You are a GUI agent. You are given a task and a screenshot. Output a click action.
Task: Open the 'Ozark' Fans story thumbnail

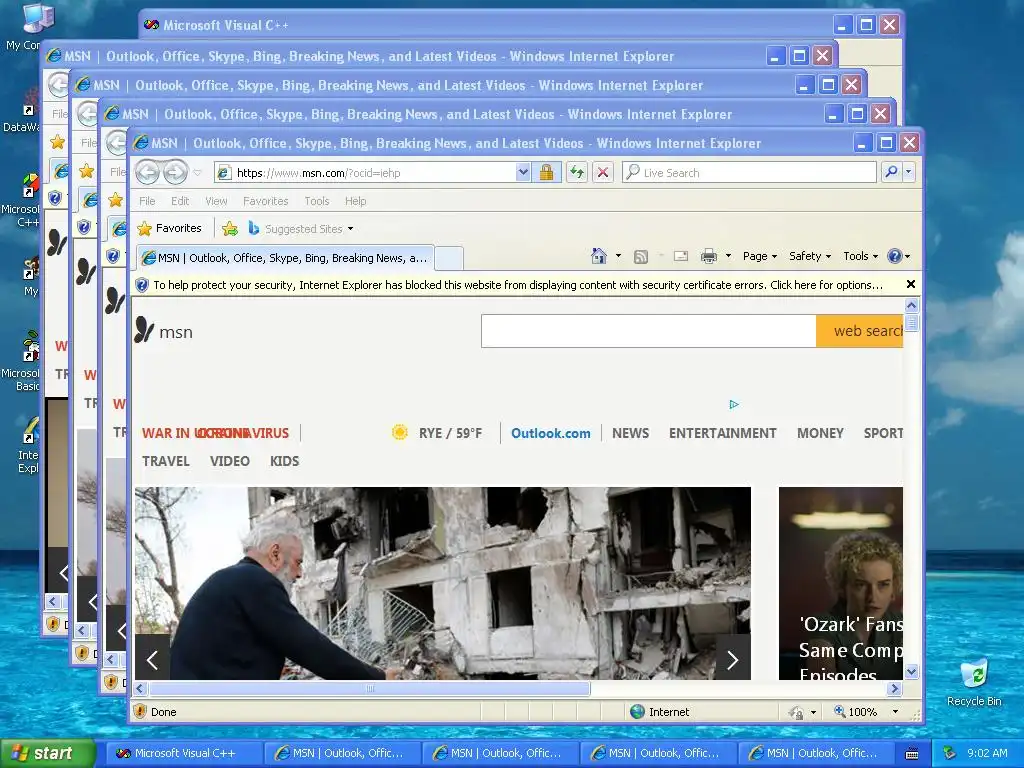840,583
